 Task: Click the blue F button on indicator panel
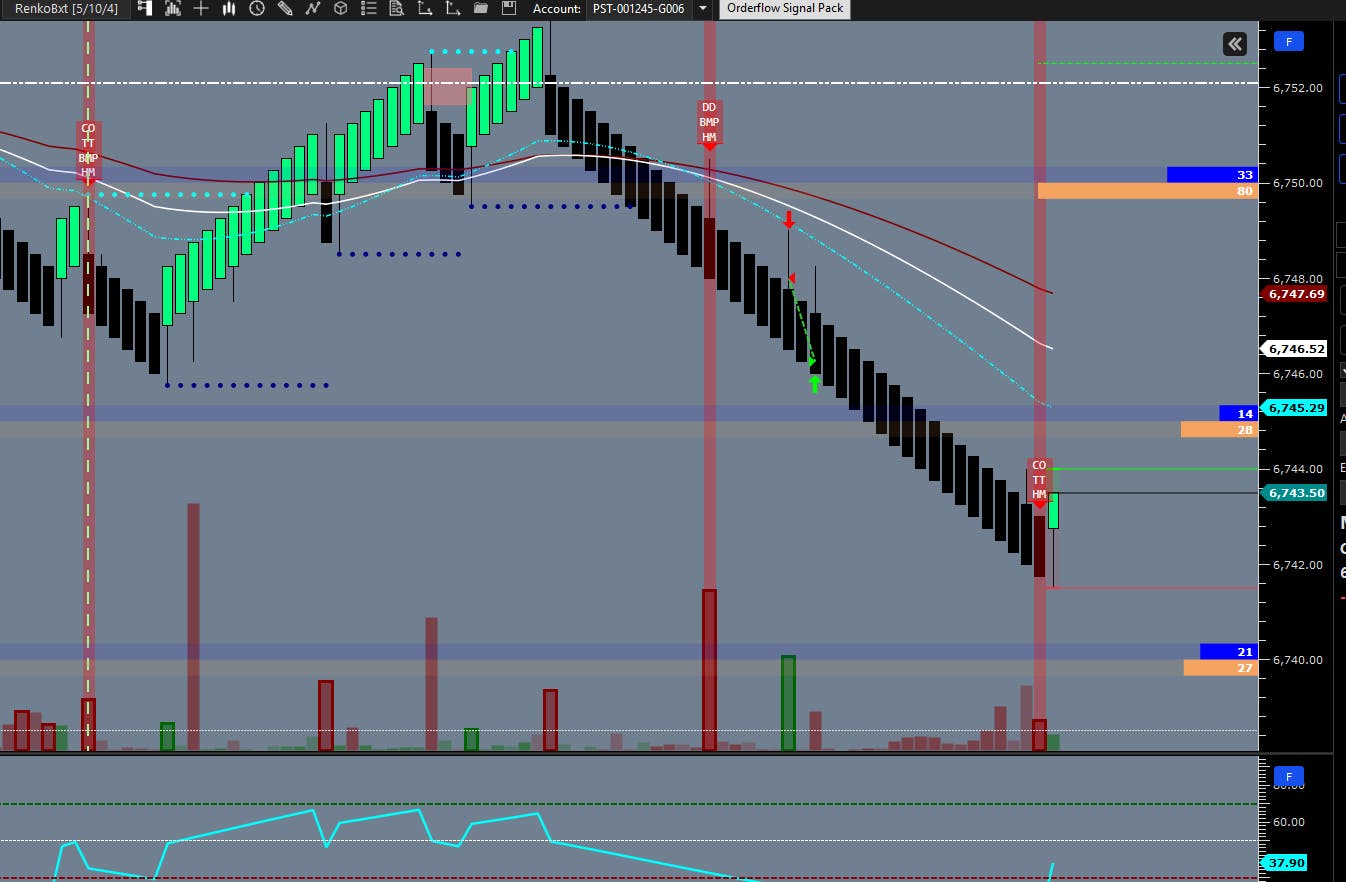coord(1288,777)
